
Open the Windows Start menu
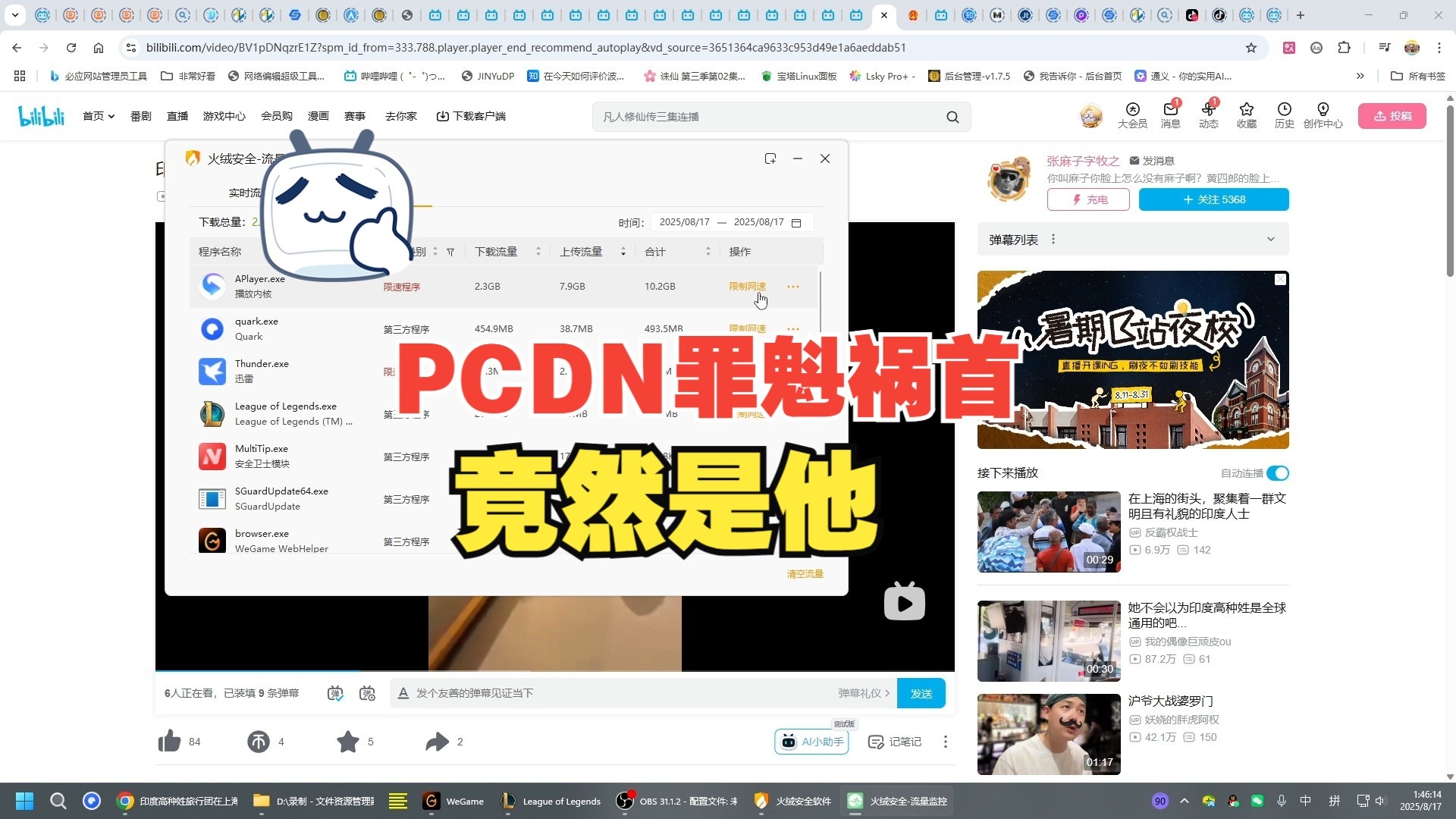coord(25,801)
